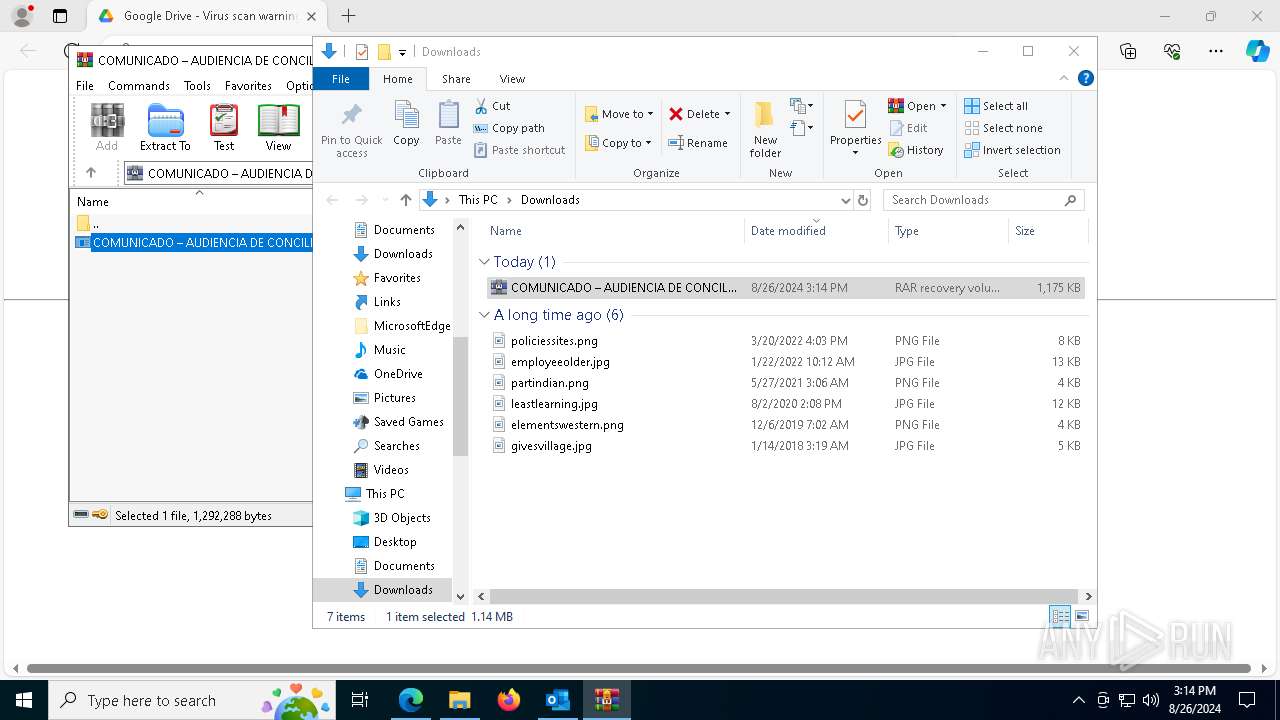Viewport: 1280px width, 720px height.
Task: Open WinRAR Tools menu
Action: tap(197, 86)
